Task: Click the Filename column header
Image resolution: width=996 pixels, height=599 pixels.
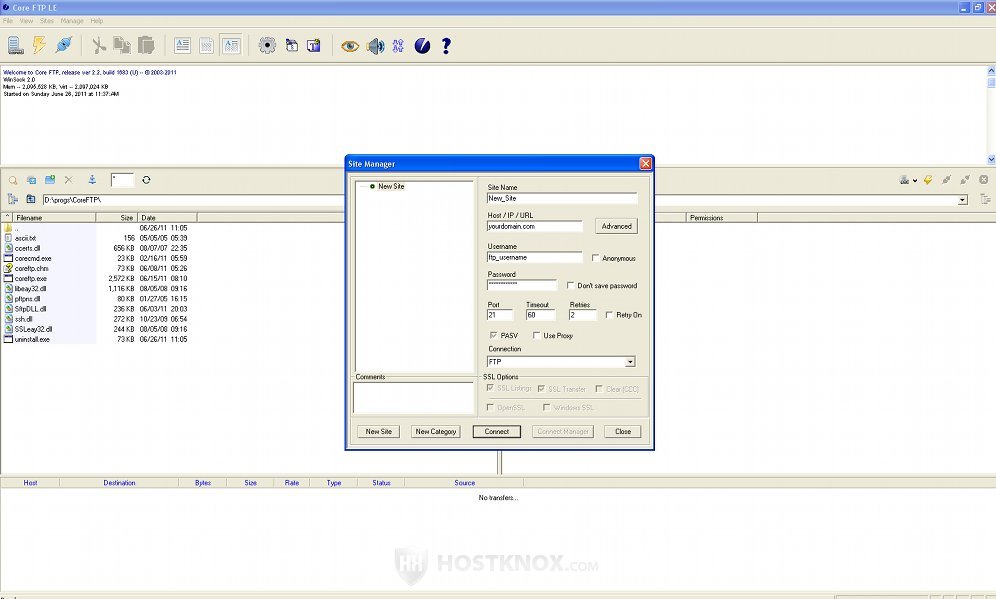Action: point(53,217)
